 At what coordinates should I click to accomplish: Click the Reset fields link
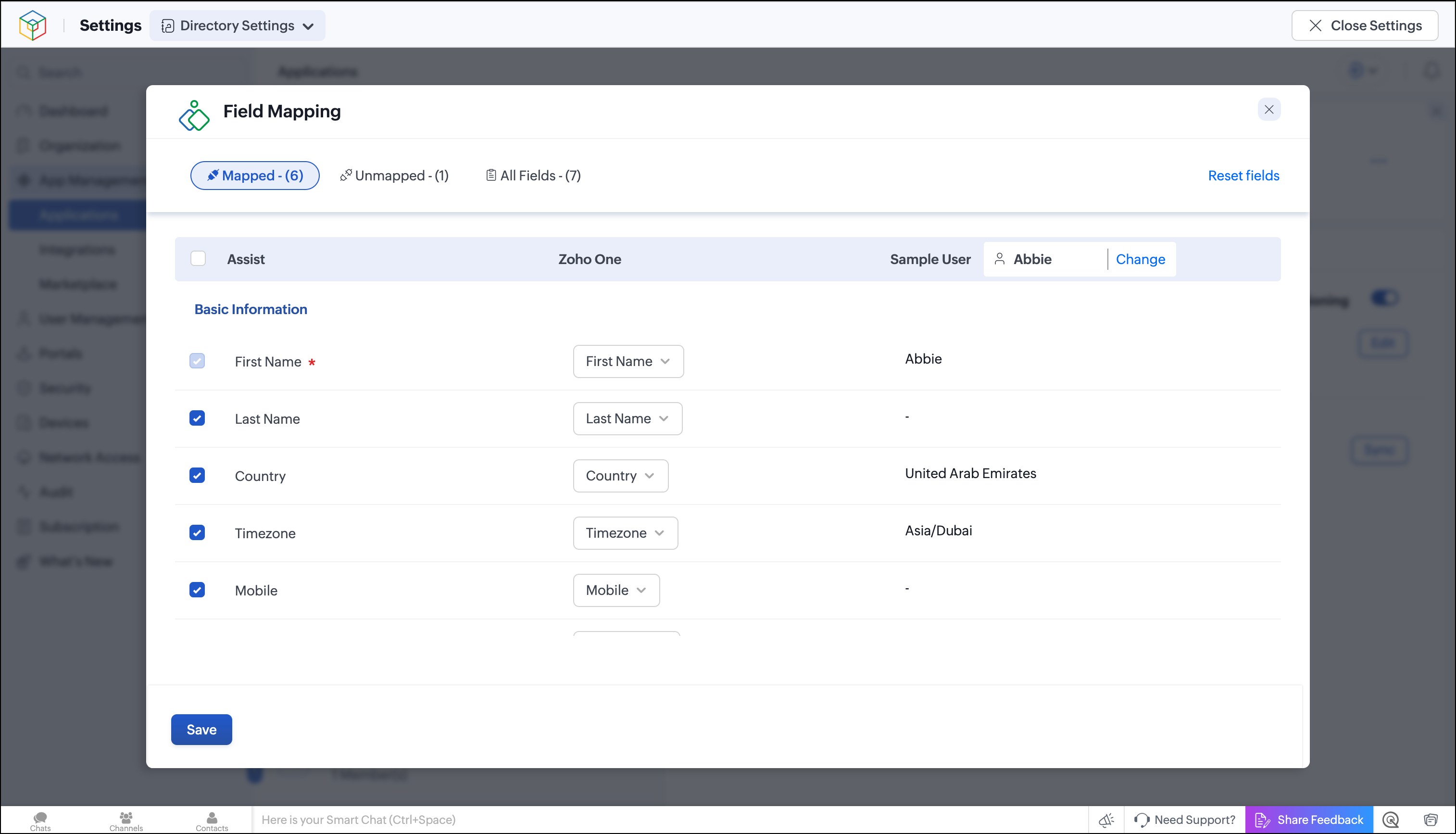(1243, 175)
